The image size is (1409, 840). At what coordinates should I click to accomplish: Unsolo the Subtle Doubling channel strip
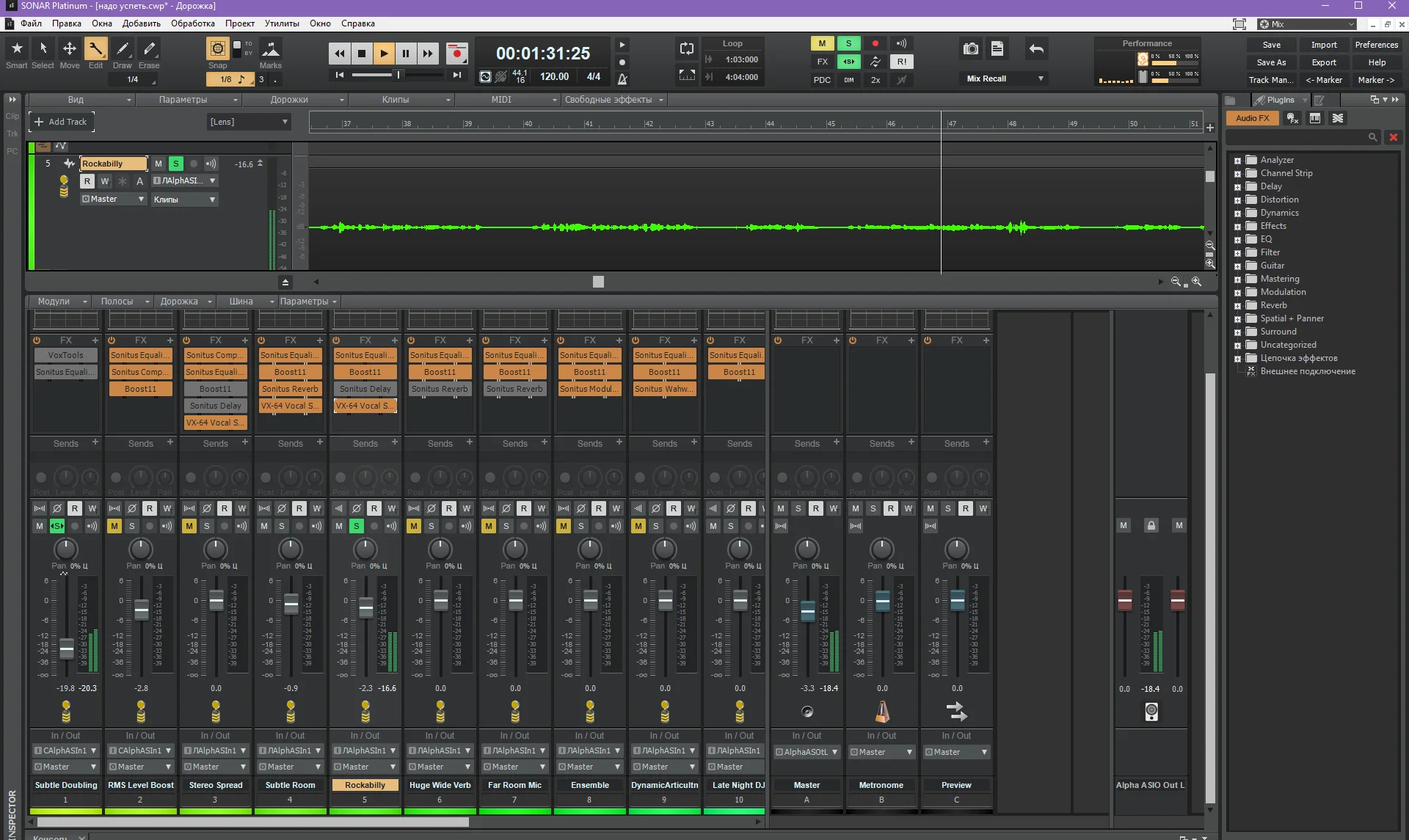point(57,526)
